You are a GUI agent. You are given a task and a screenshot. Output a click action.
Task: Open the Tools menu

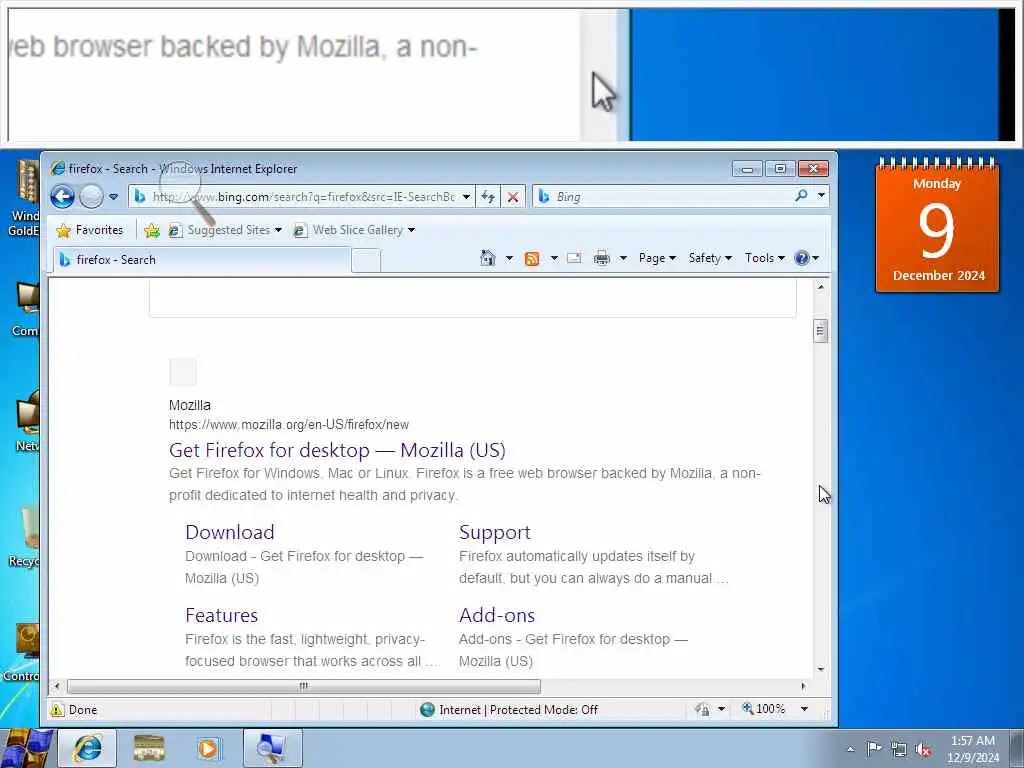click(x=765, y=258)
